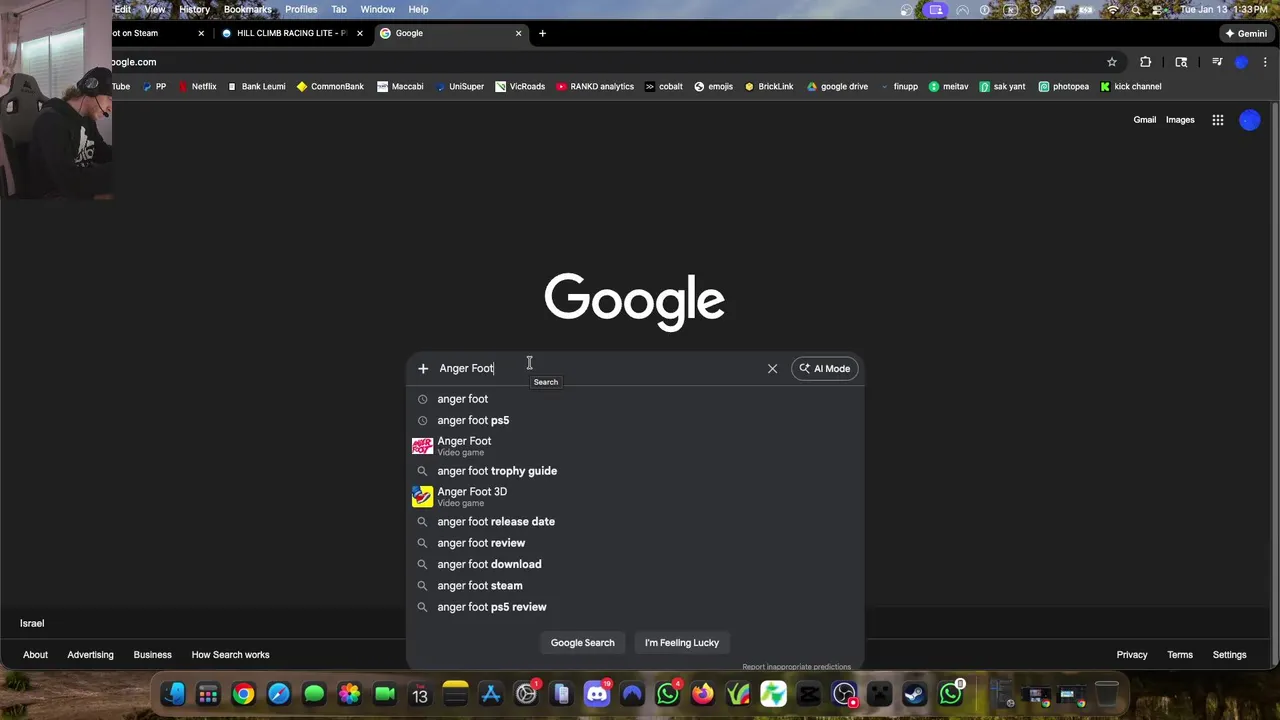Open the Gemini panel button

[x=1246, y=33]
